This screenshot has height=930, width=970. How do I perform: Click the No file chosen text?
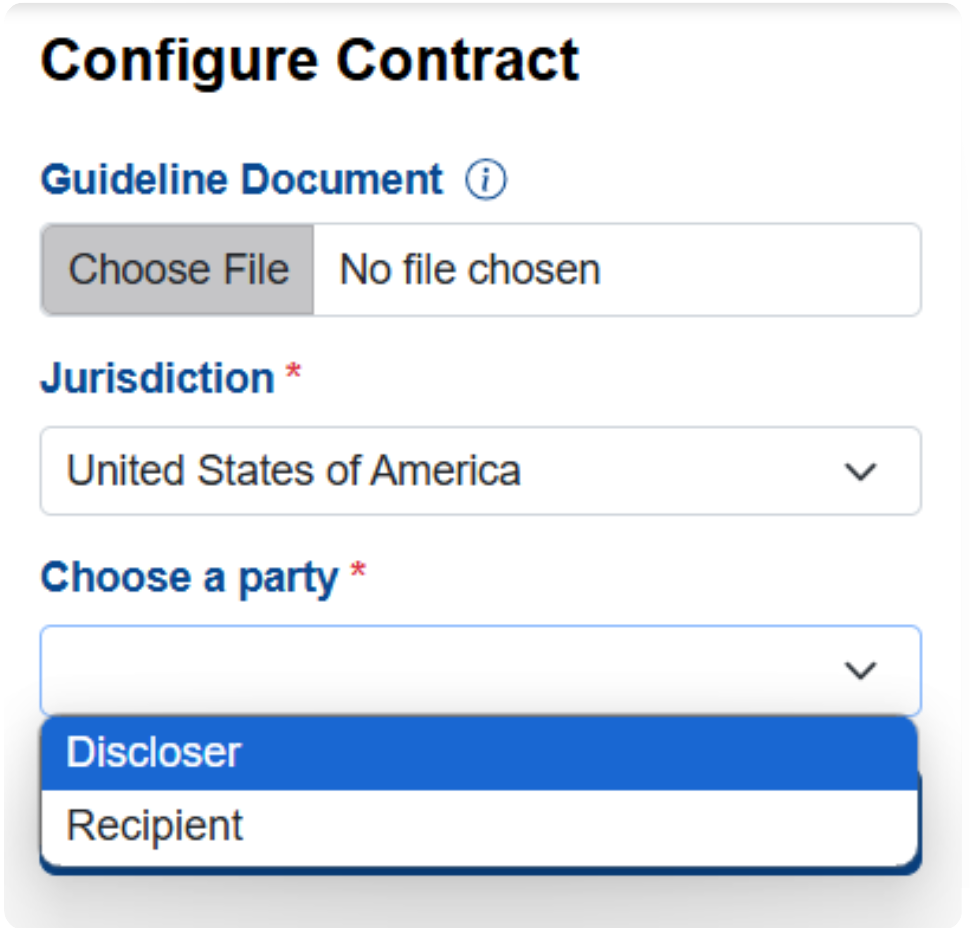470,270
